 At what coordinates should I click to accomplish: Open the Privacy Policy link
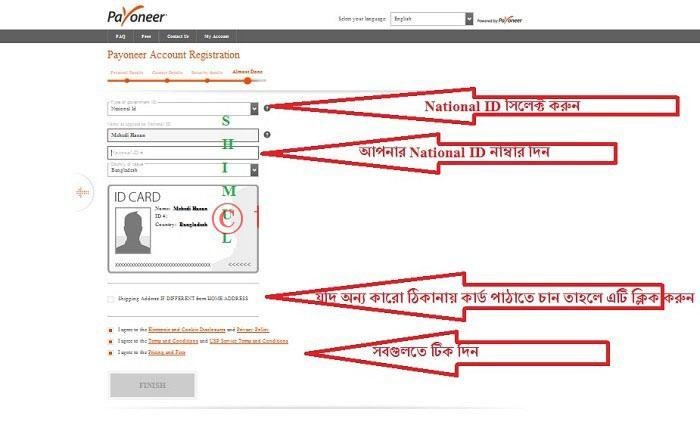coord(253,330)
